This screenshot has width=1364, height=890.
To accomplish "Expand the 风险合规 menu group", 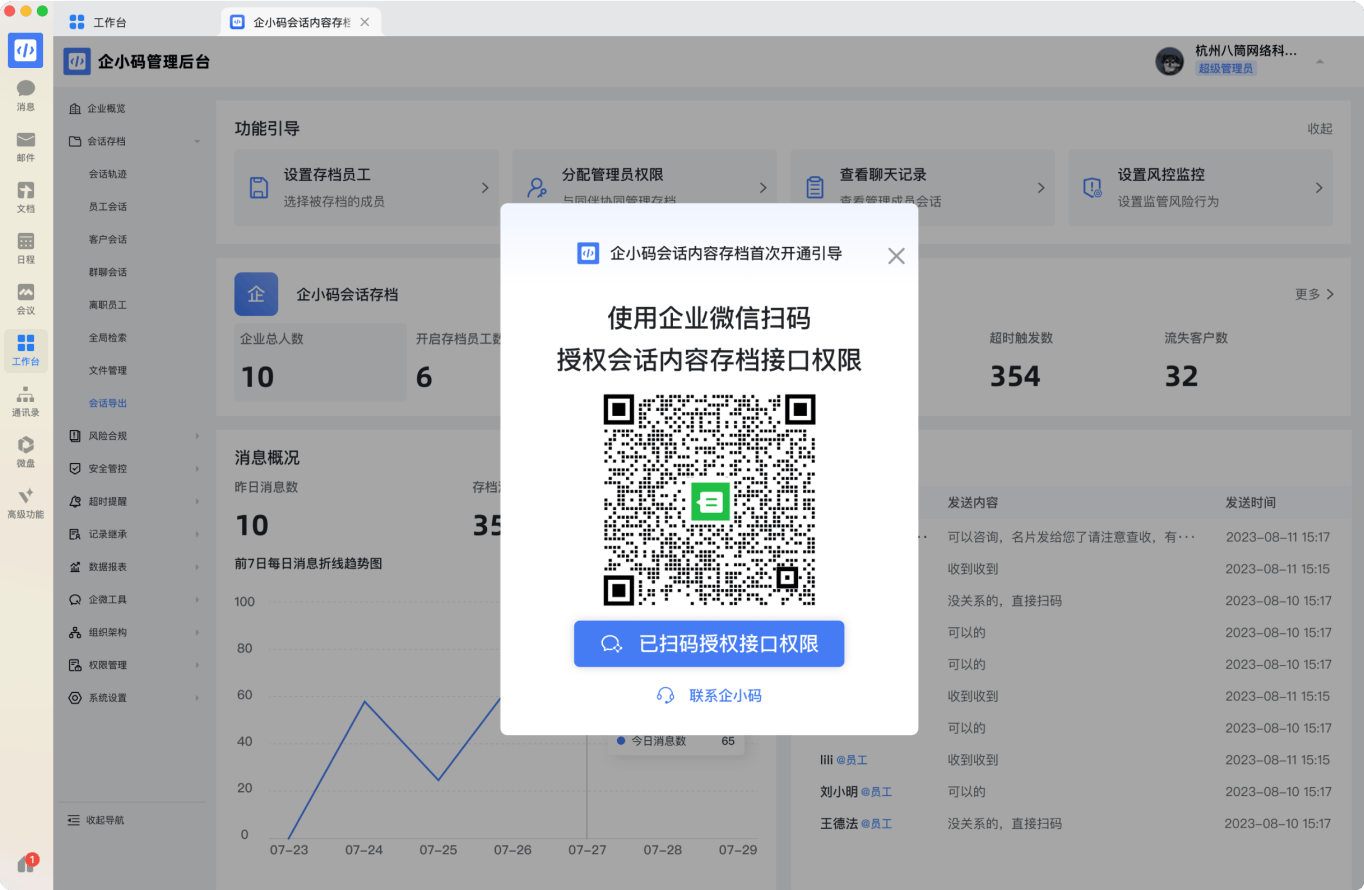I will click(x=197, y=436).
